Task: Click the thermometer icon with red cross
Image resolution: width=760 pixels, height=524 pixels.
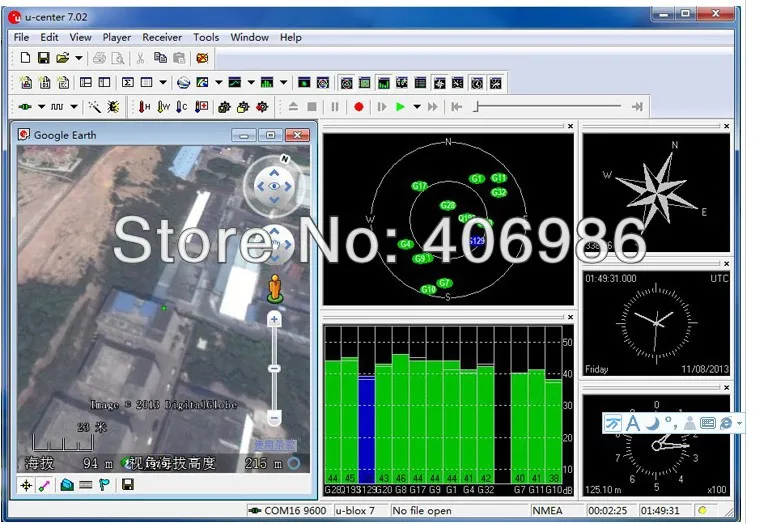Action: tap(201, 107)
